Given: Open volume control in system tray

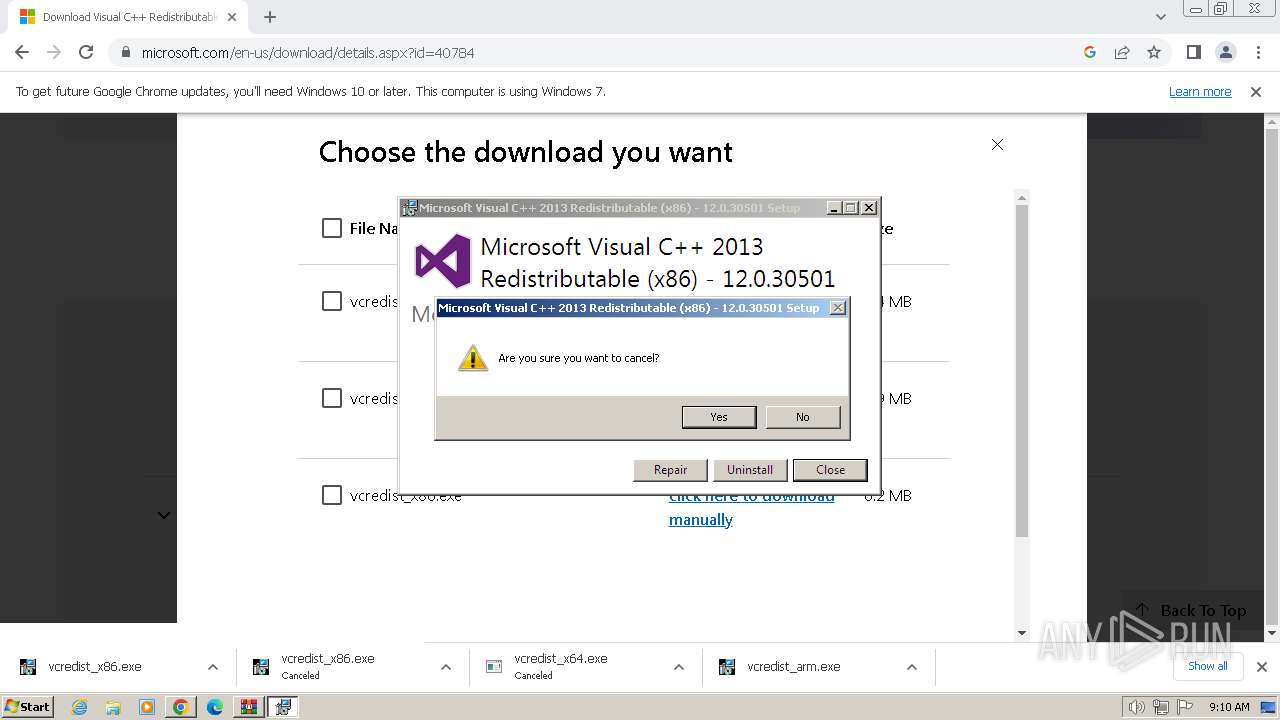Looking at the screenshot, I should [1136, 707].
